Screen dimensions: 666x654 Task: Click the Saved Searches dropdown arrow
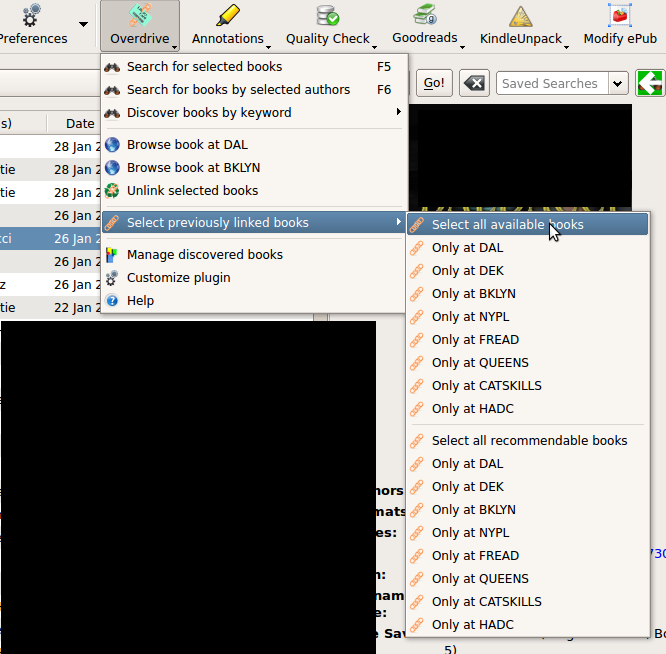coord(618,83)
